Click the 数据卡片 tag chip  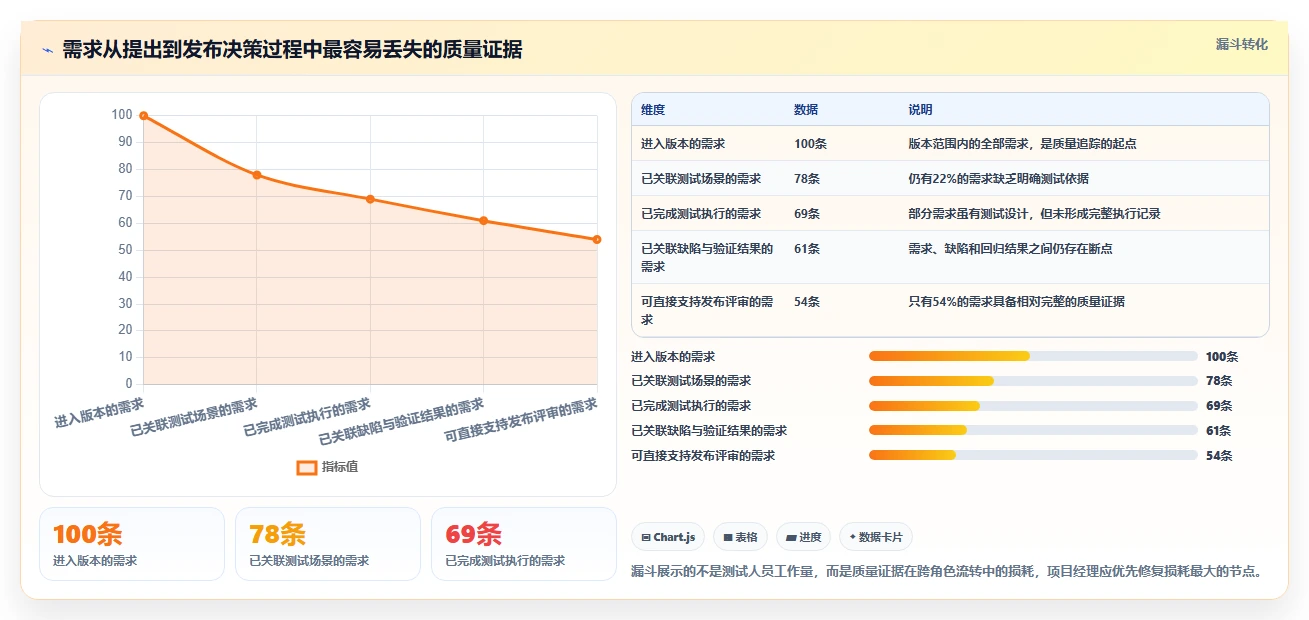click(x=876, y=537)
